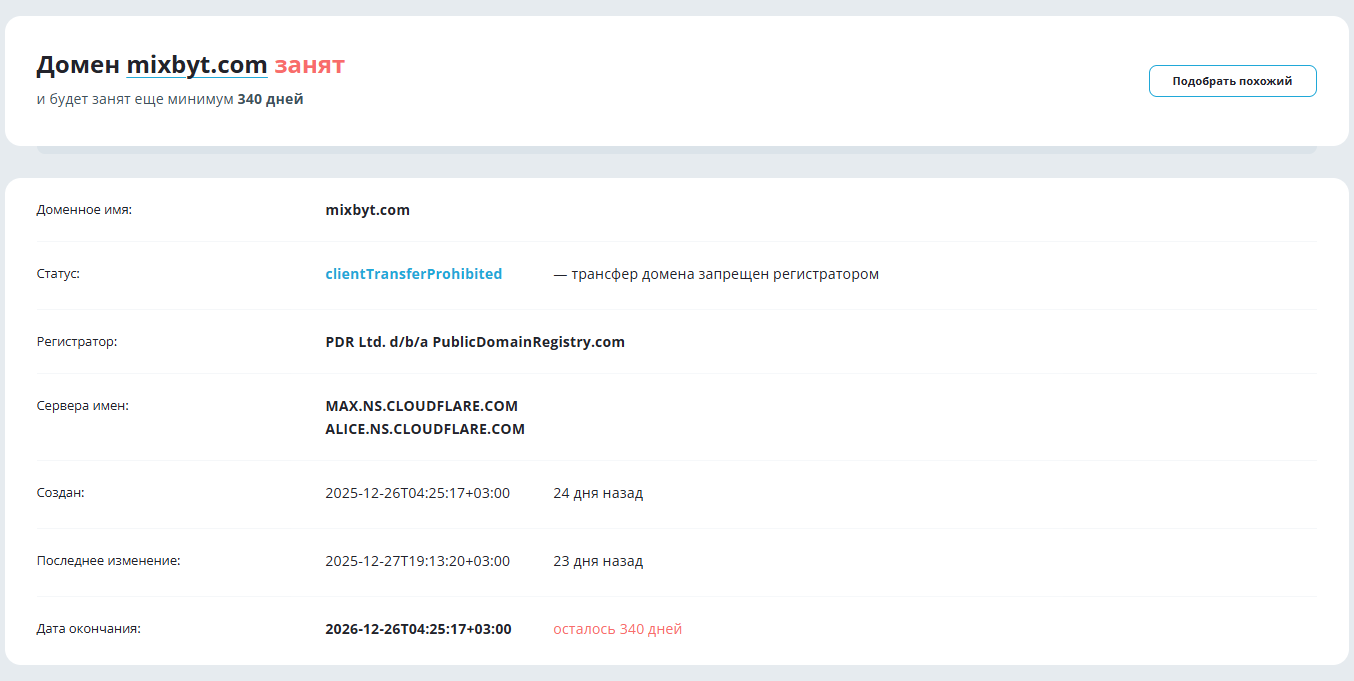Click the last change date 2025-12-27T19:13:20+03:00

(x=418, y=561)
